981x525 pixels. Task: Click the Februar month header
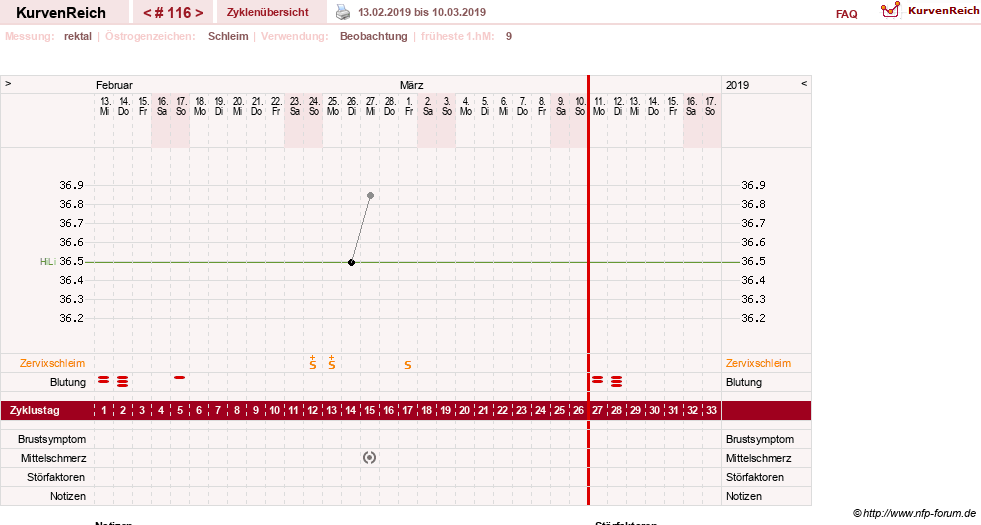pos(114,85)
